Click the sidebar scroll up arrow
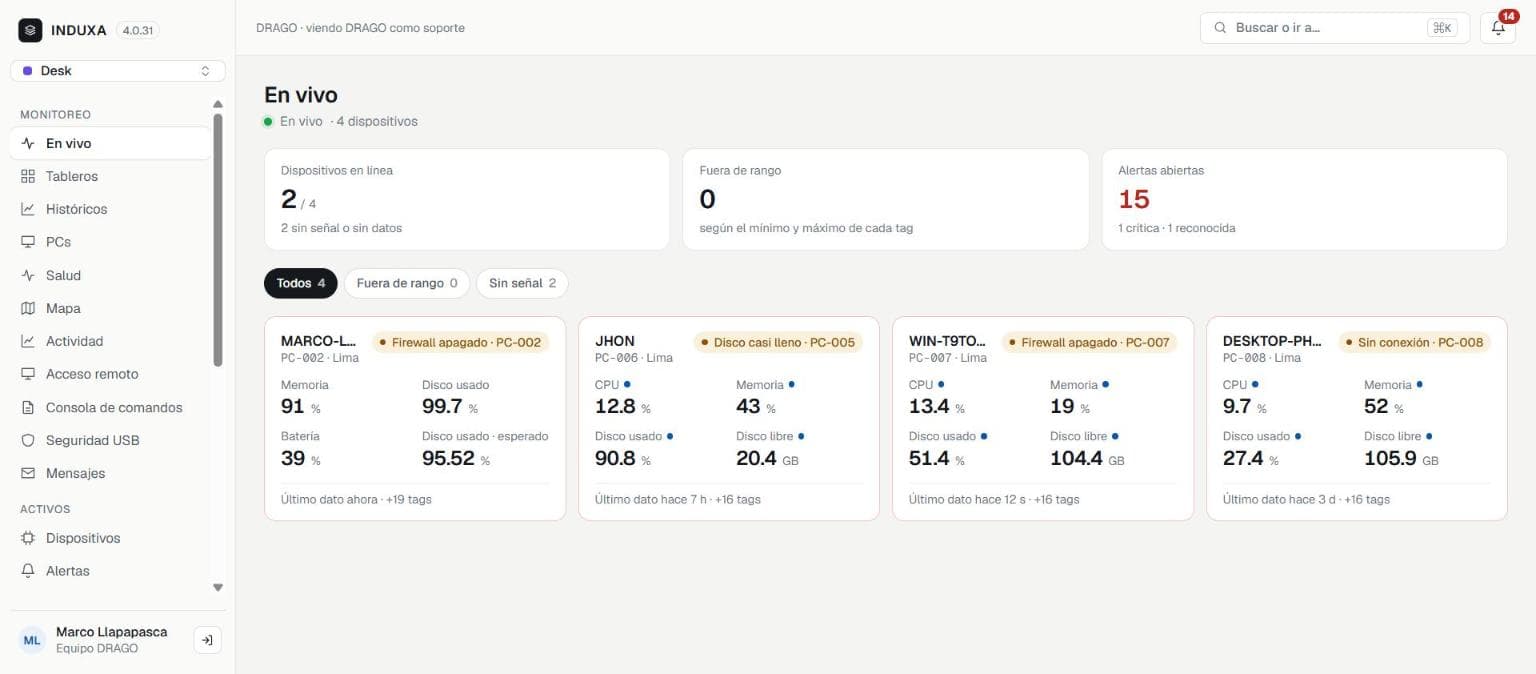Viewport: 1536px width, 674px height. pyautogui.click(x=218, y=104)
